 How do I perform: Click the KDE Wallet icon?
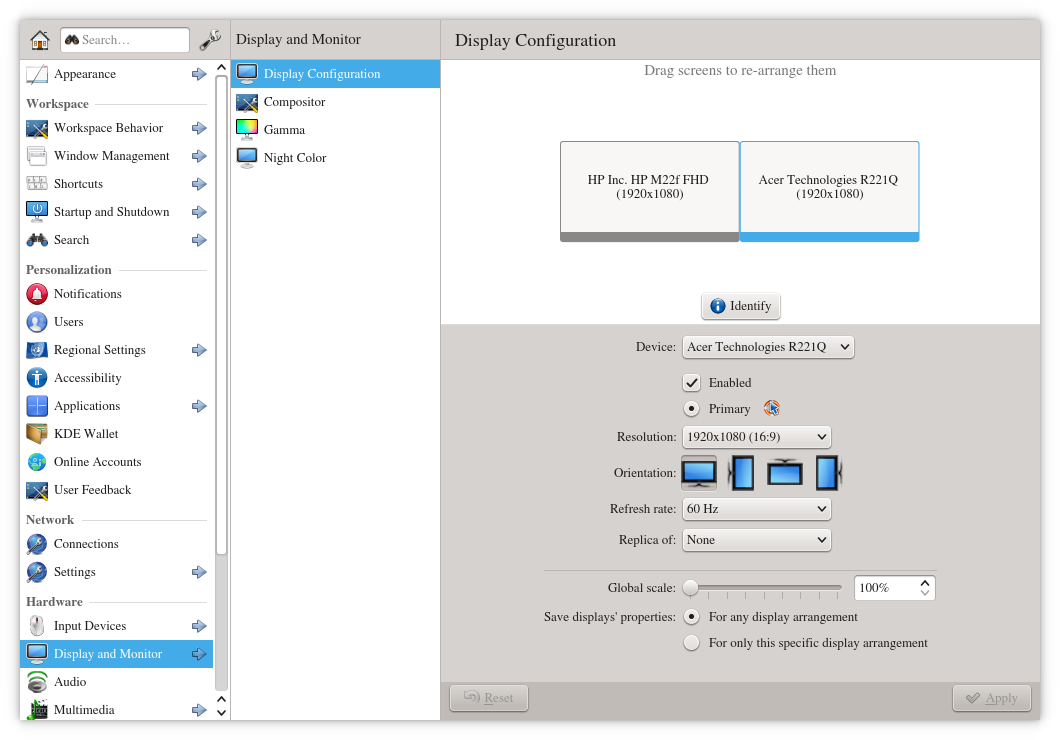coord(37,434)
